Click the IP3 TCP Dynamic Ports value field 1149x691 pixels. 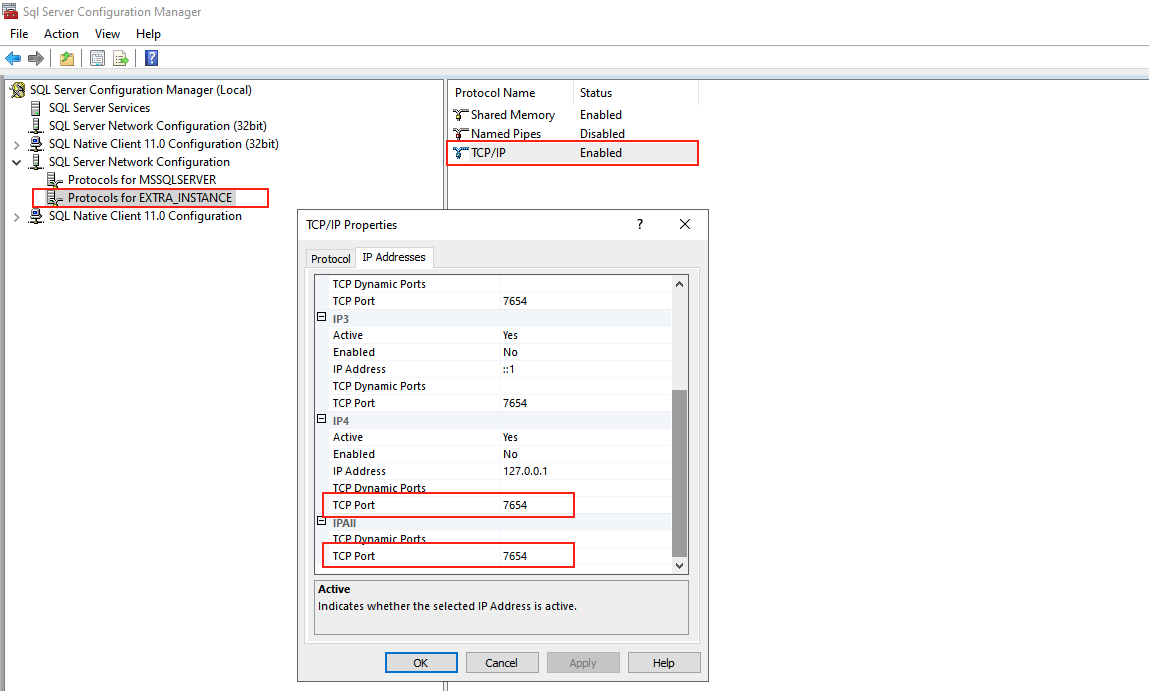pos(585,386)
